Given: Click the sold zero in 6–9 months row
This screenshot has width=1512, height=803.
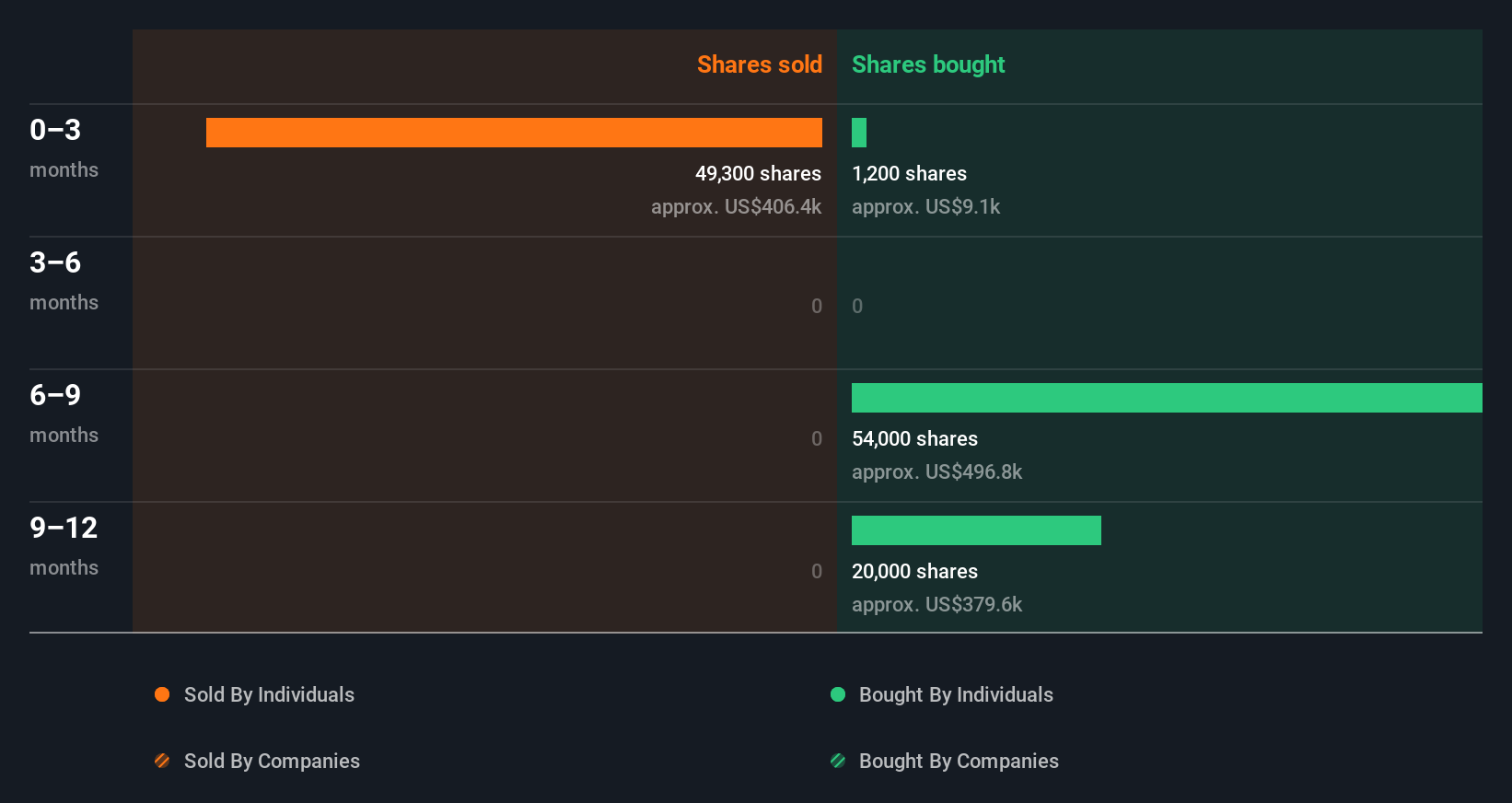Looking at the screenshot, I should tap(817, 438).
